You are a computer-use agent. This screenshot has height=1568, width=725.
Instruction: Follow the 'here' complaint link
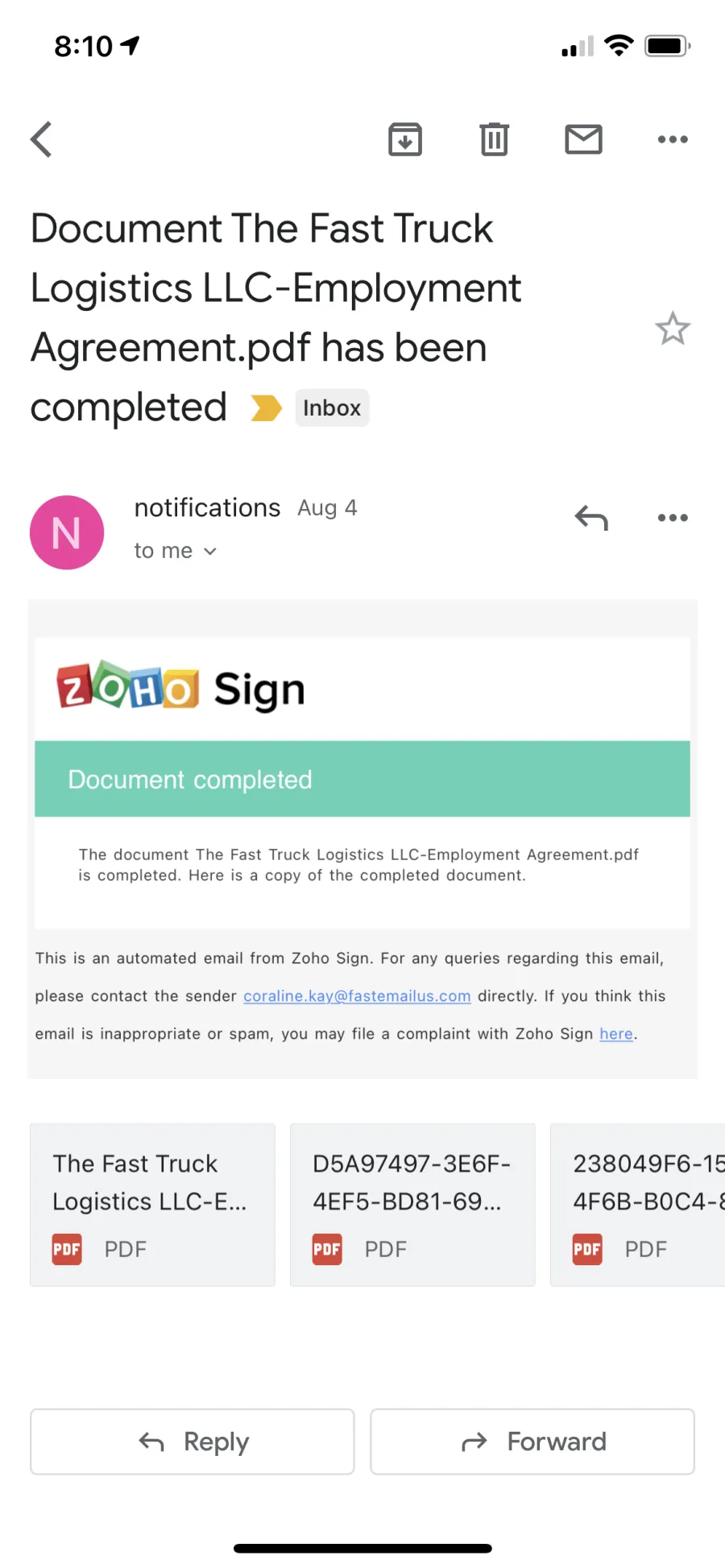pyautogui.click(x=616, y=1034)
